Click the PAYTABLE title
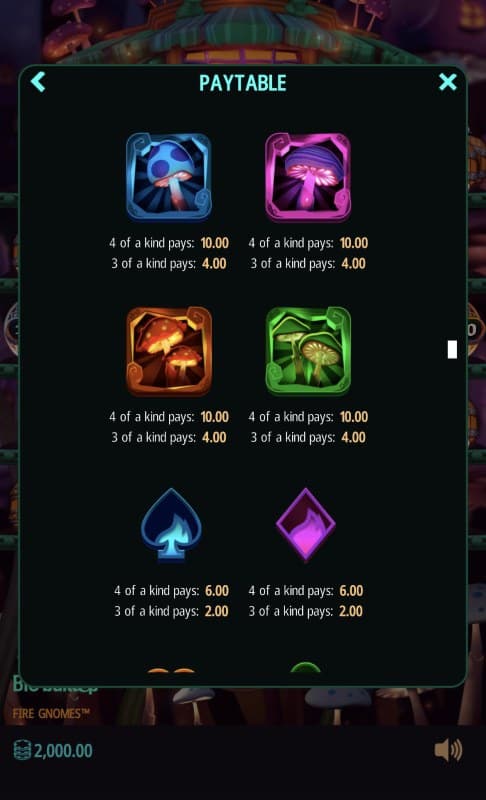The image size is (486, 800). [x=243, y=83]
